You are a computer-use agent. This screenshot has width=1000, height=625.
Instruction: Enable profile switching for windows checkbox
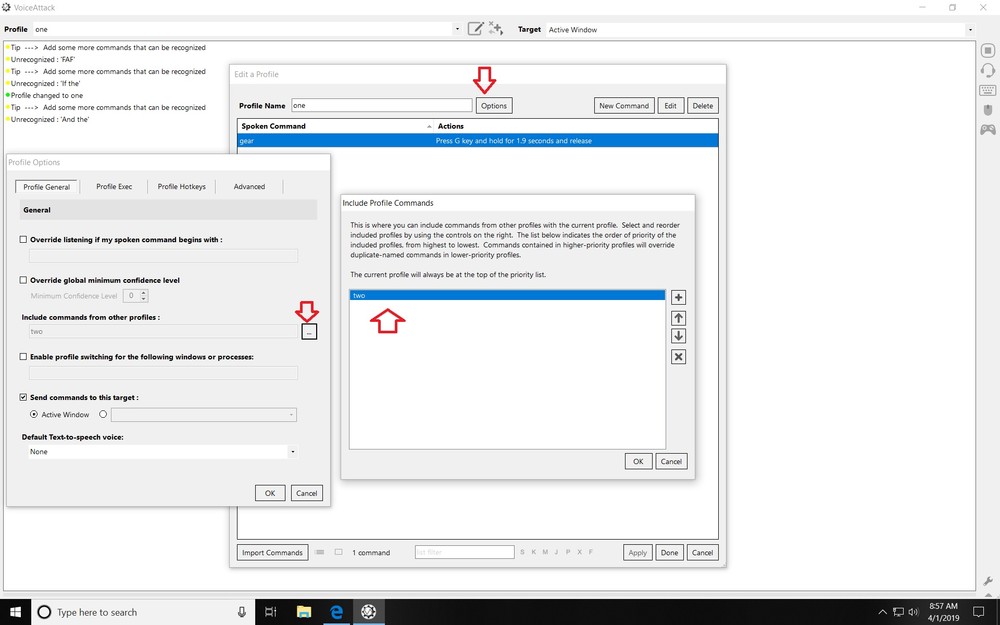tap(23, 357)
